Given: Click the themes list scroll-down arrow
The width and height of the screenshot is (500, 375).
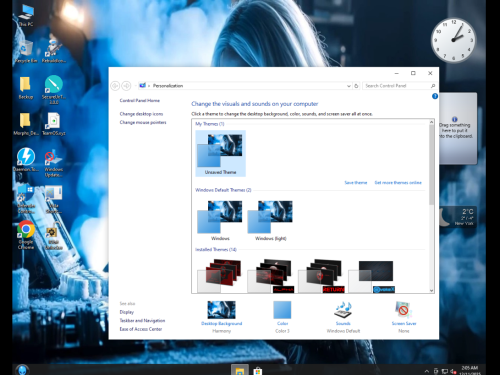Looking at the screenshot, I should [431, 290].
